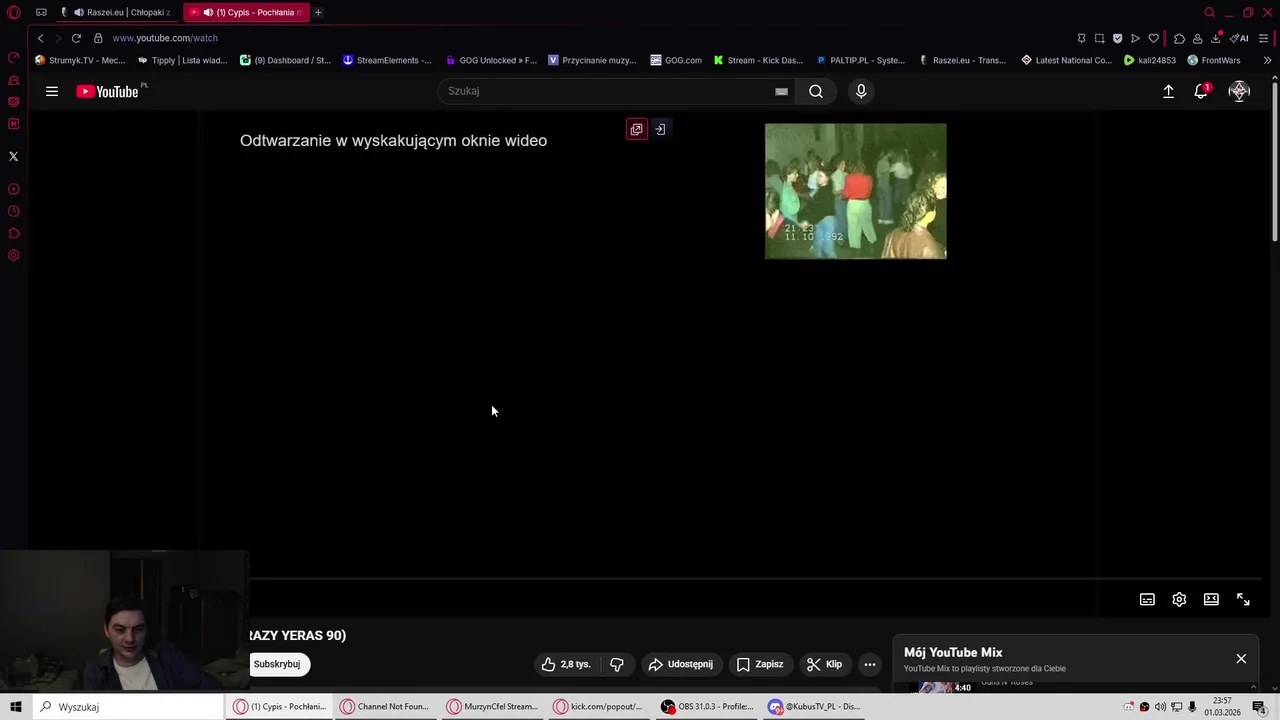Open the YouTube account avatar menu

click(1239, 91)
